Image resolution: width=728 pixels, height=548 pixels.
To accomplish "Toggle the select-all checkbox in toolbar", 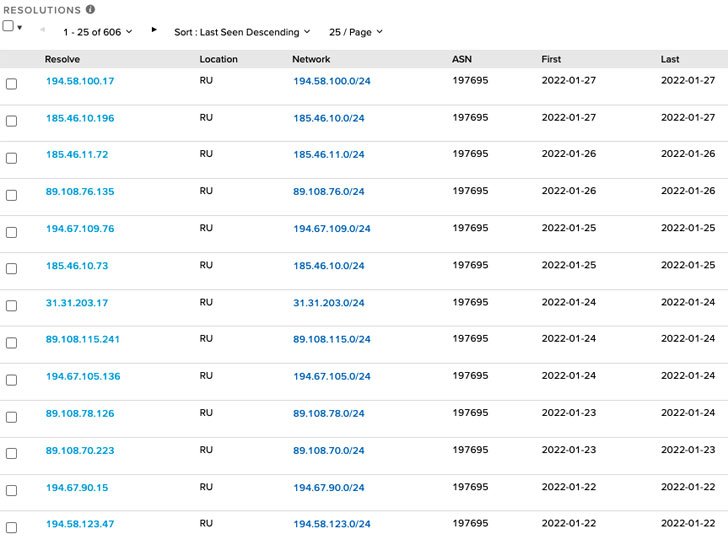I will coord(8,26).
